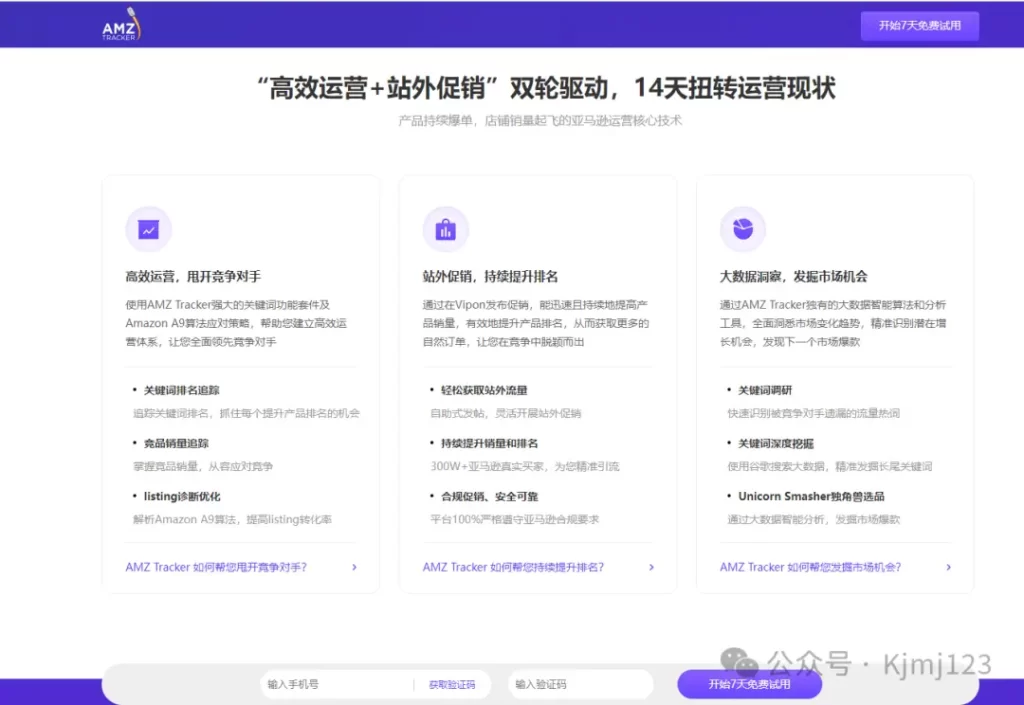Click top-right 开始7天免费试用 button

coord(920,25)
